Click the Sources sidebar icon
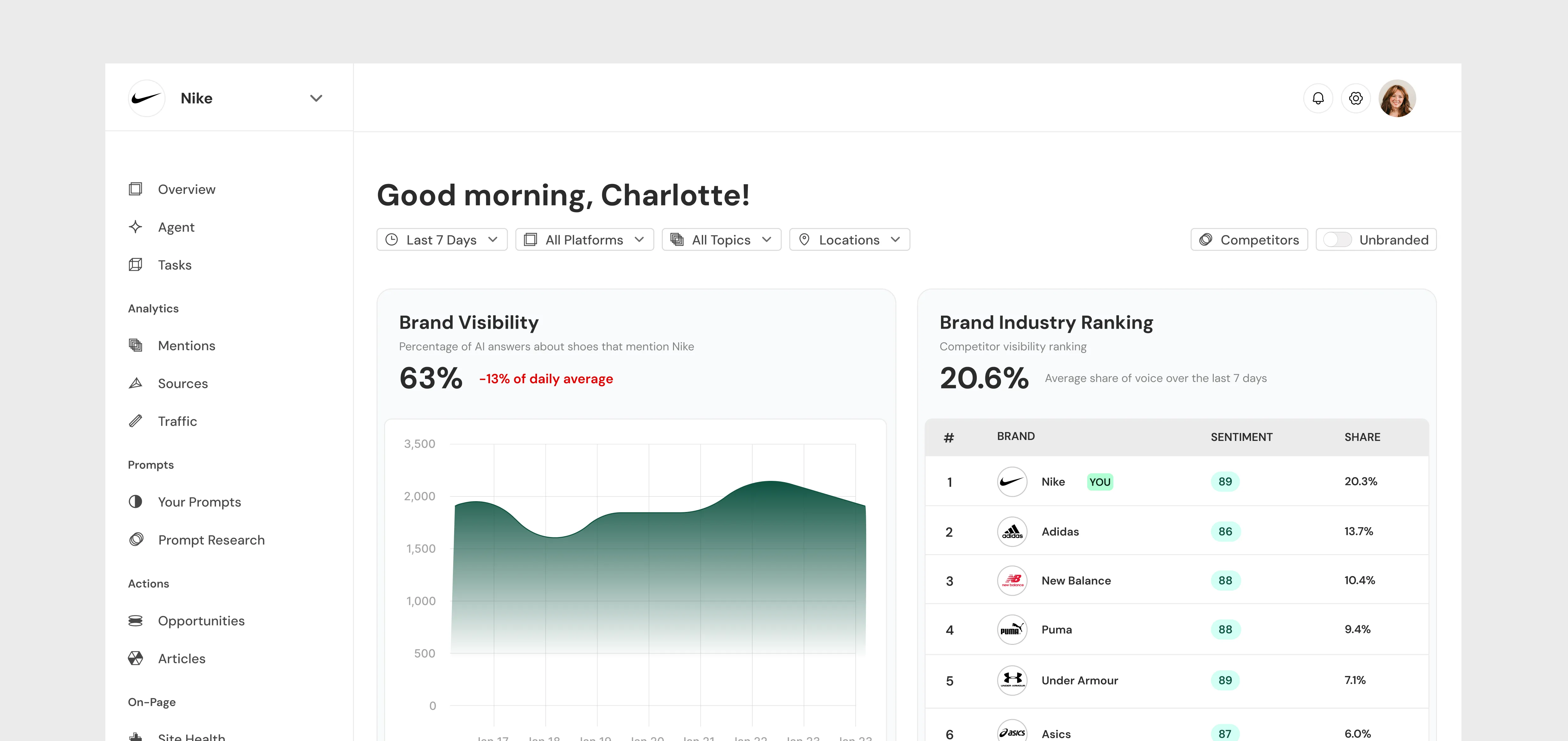The width and height of the screenshot is (1568, 741). click(135, 383)
